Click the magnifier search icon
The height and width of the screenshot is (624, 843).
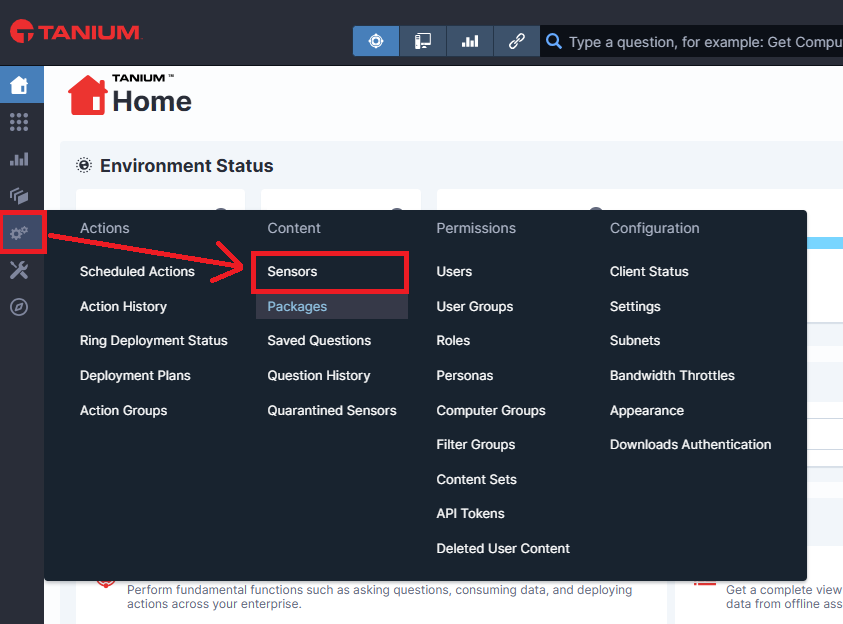click(x=554, y=41)
